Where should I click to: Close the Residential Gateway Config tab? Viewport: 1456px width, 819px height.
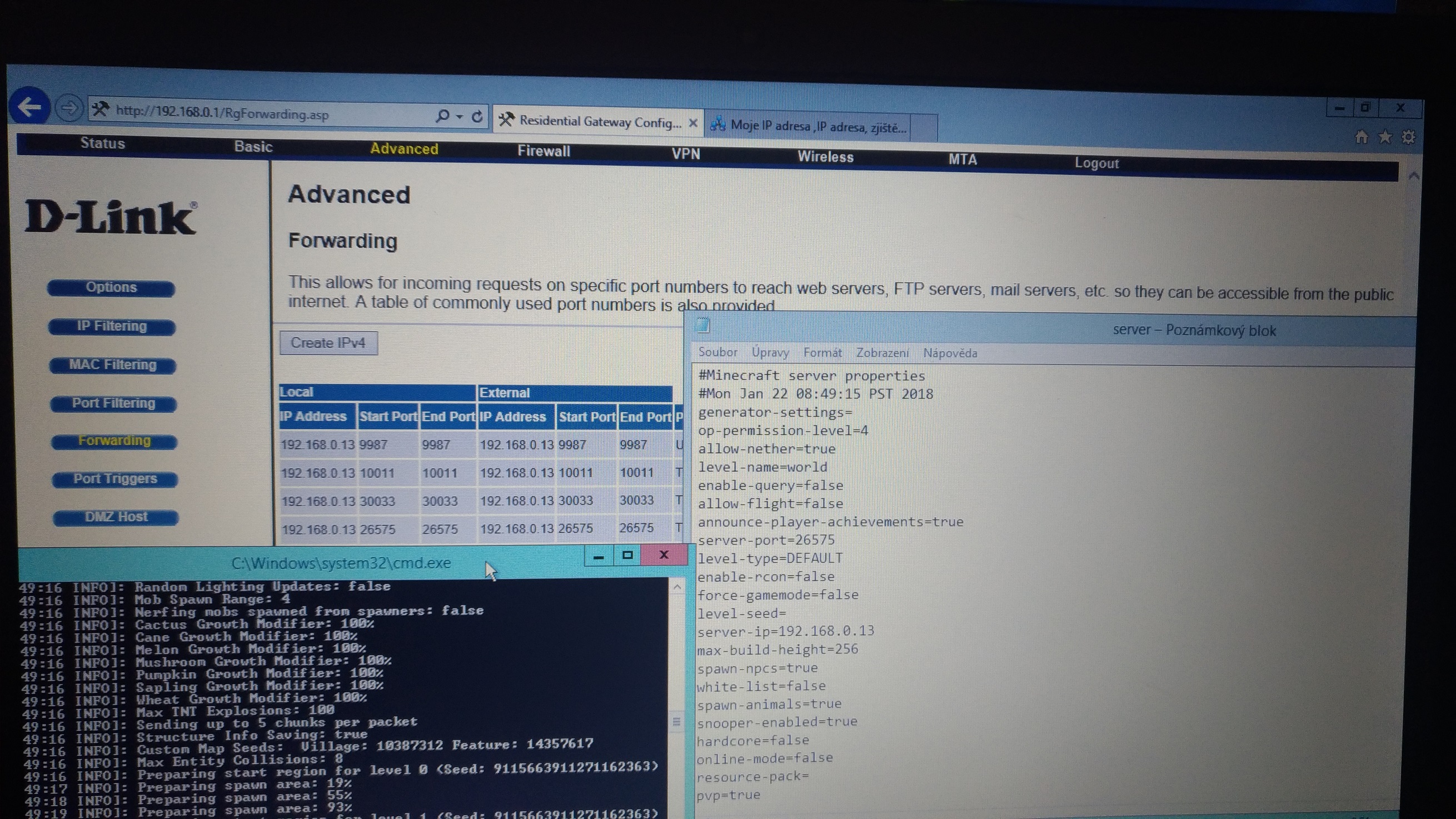(693, 123)
